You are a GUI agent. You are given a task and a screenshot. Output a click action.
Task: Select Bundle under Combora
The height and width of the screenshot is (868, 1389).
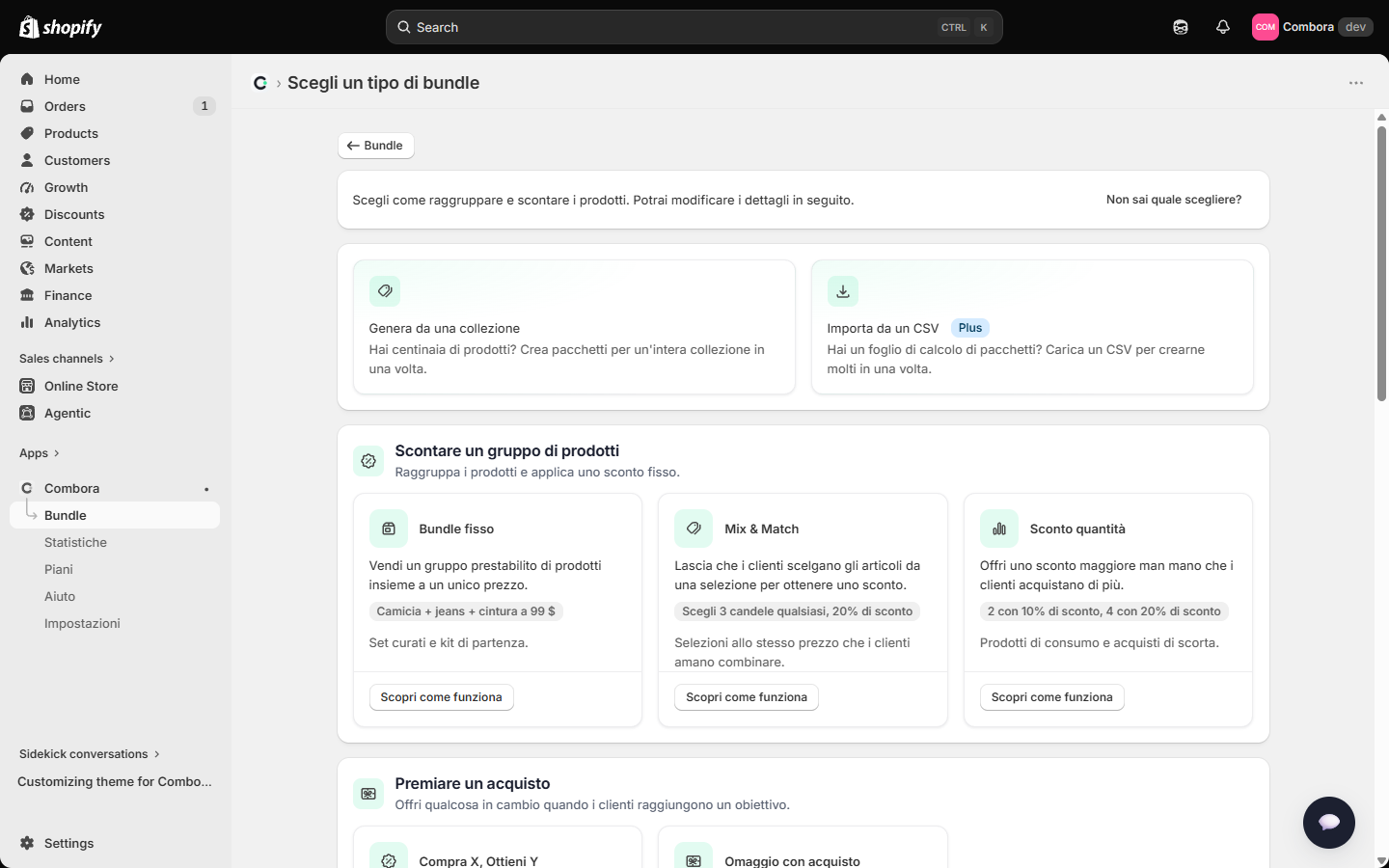pyautogui.click(x=116, y=515)
